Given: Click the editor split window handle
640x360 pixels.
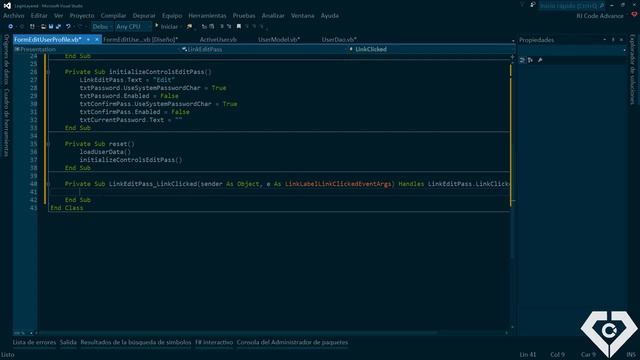Looking at the screenshot, I should [x=513, y=57].
